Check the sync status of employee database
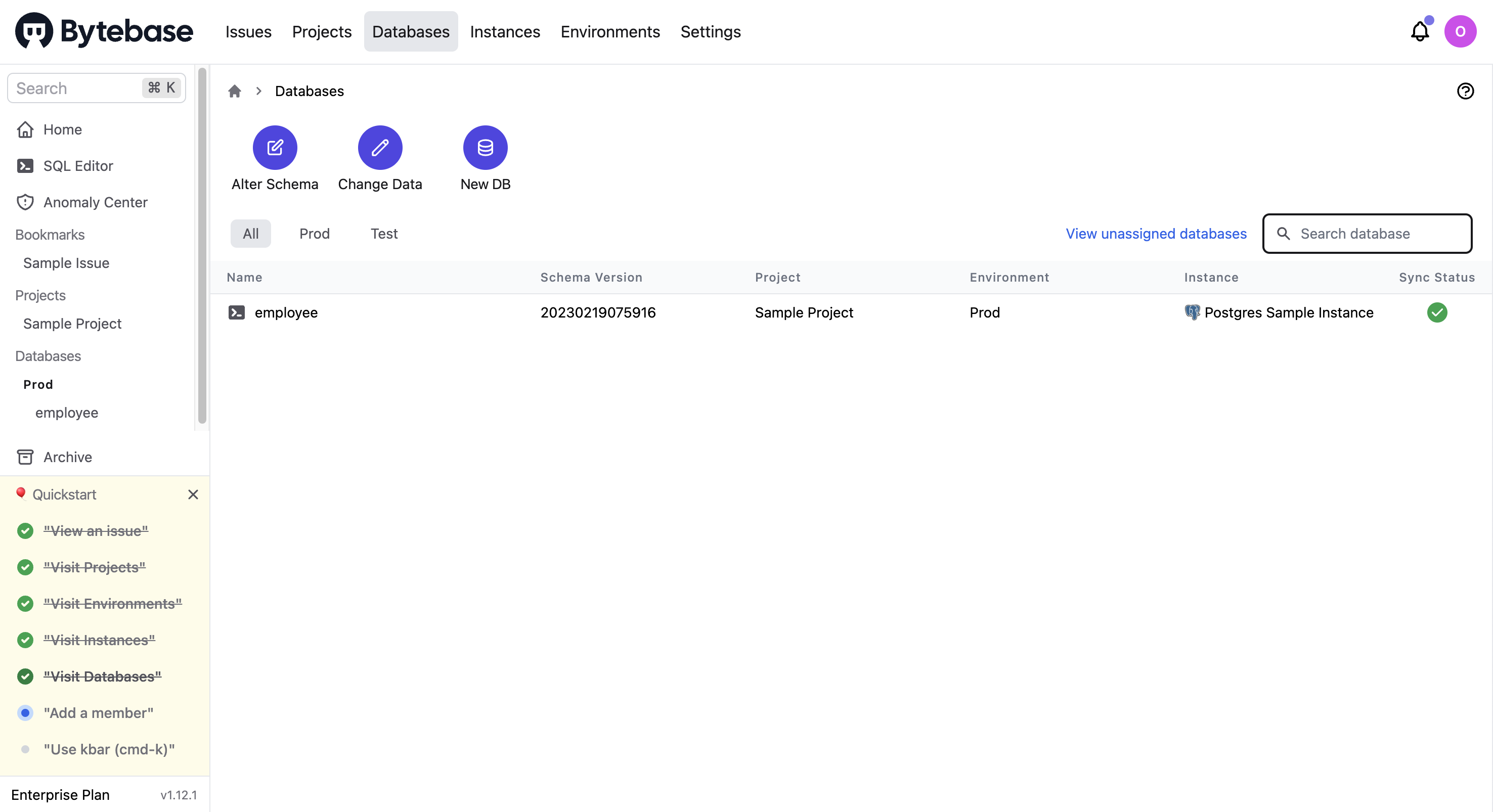Image resolution: width=1493 pixels, height=812 pixels. 1437,312
